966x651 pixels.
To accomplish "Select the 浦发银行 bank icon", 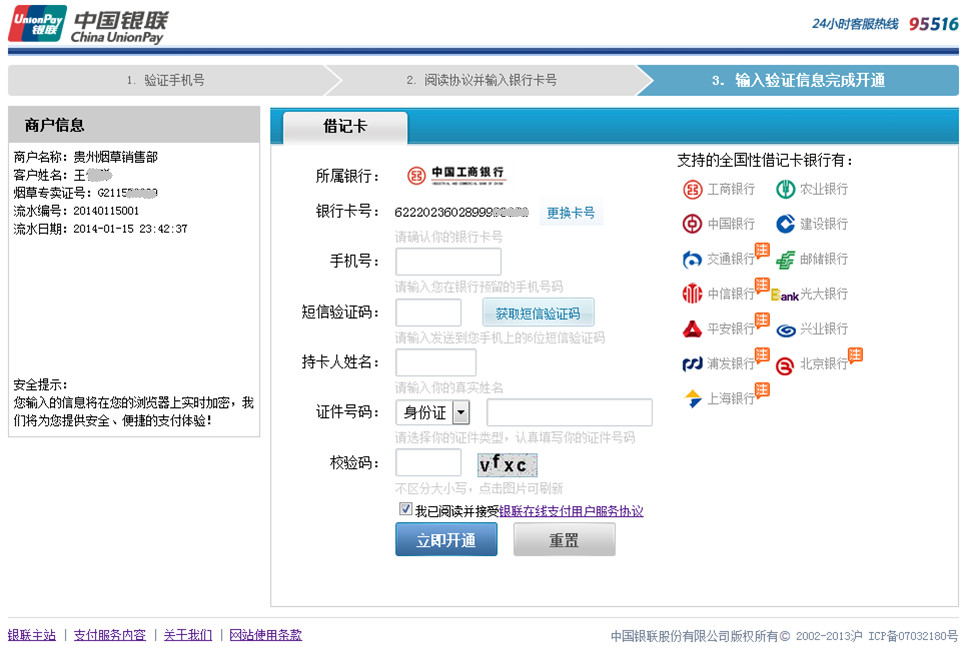I will [692, 364].
